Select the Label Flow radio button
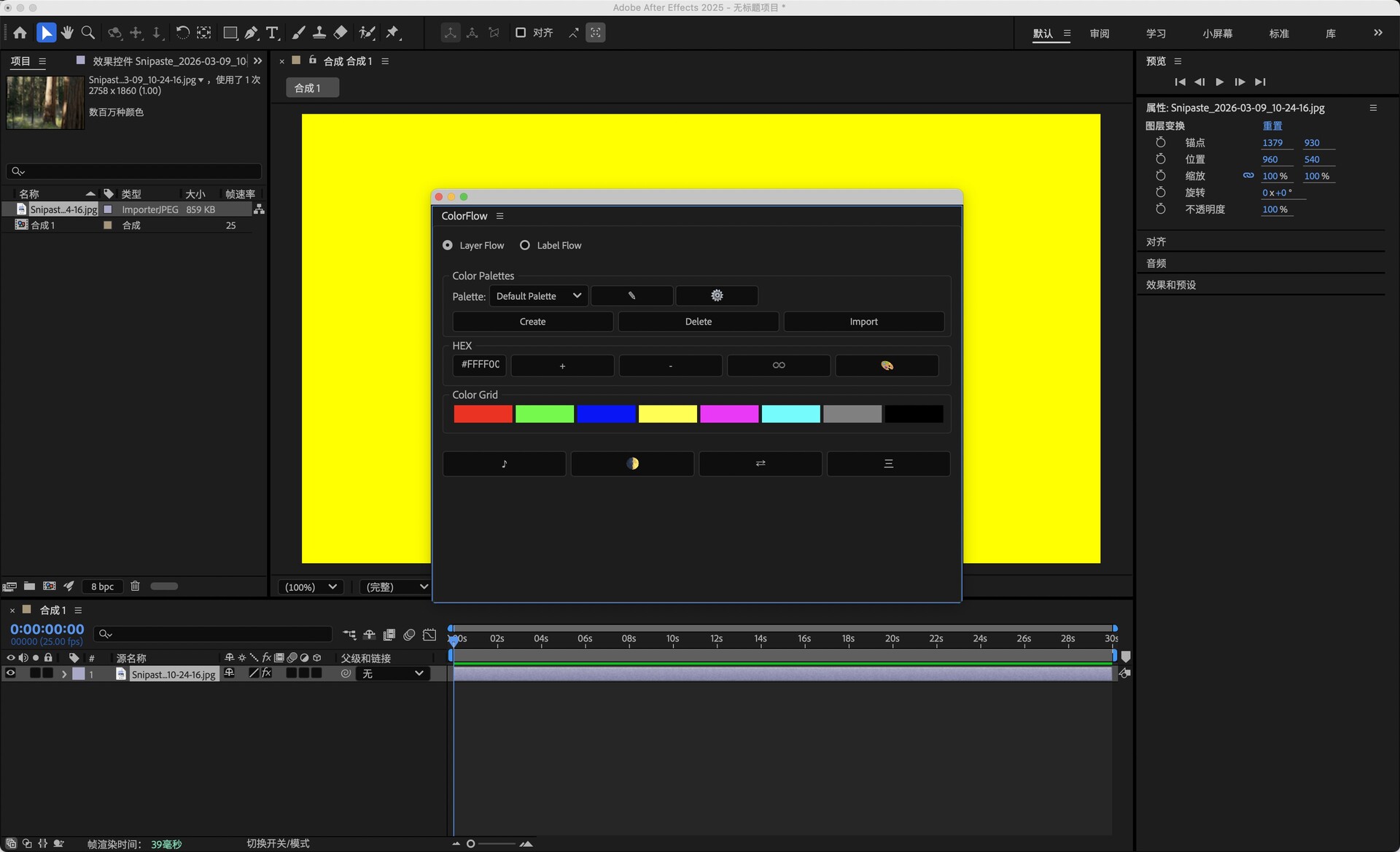 click(x=525, y=245)
